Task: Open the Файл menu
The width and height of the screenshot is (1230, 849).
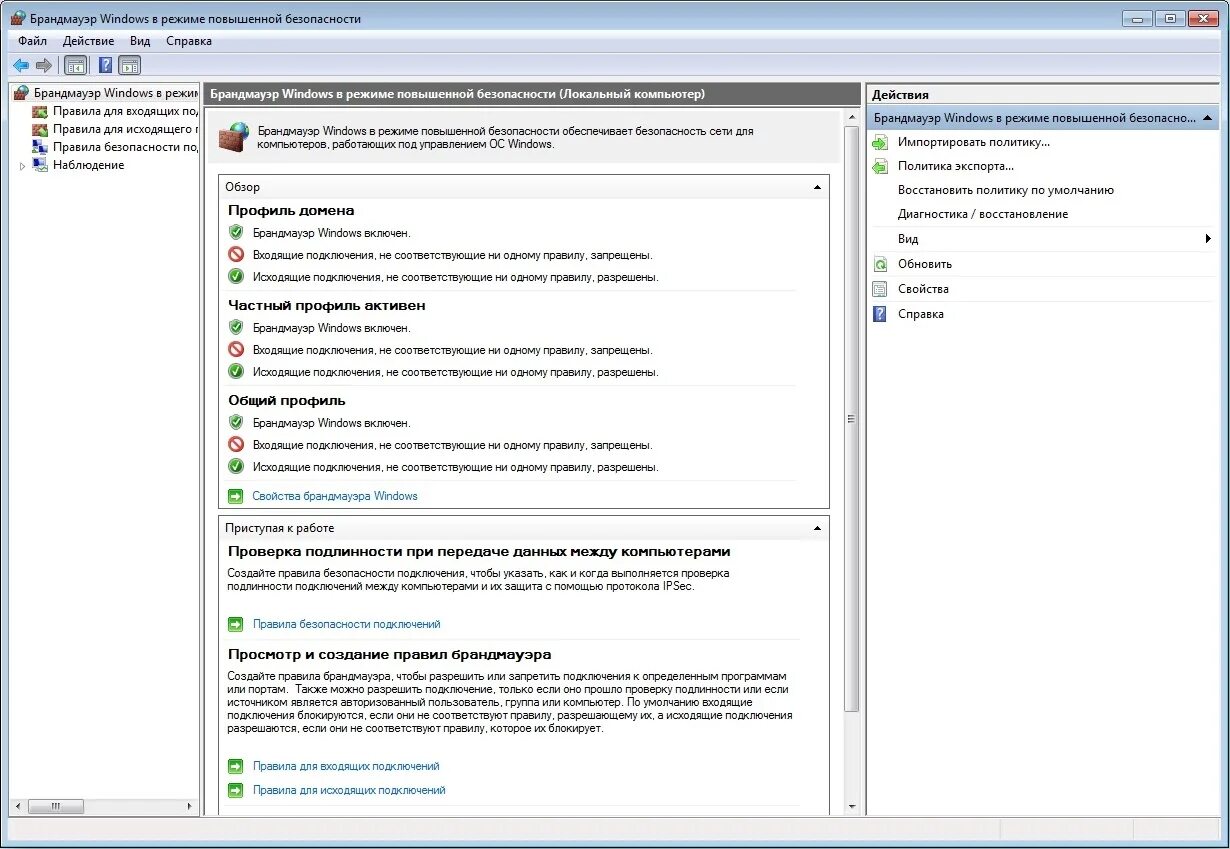Action: [x=32, y=41]
